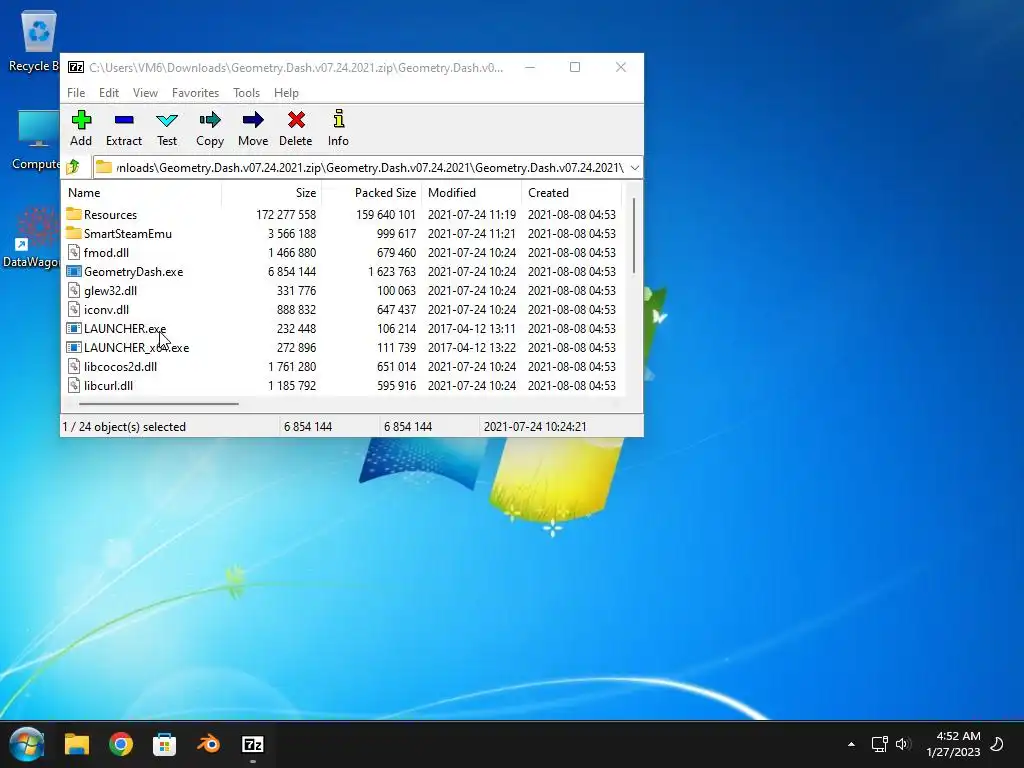The image size is (1024, 768).
Task: Click LAUNCHER.exe modified date 2017-04-12 13:11
Action: pos(472,328)
